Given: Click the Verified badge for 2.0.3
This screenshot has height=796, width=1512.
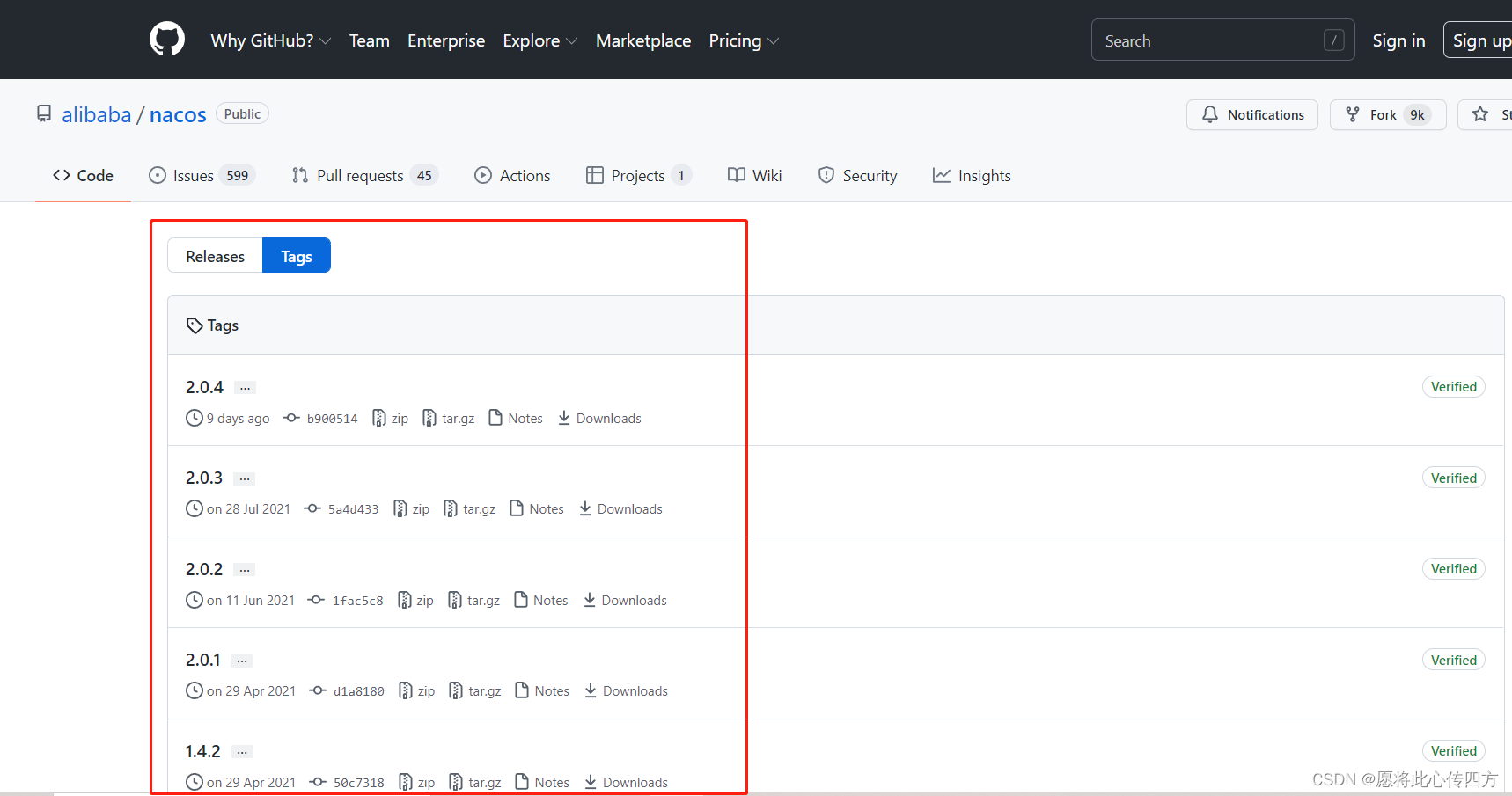Looking at the screenshot, I should (1453, 478).
